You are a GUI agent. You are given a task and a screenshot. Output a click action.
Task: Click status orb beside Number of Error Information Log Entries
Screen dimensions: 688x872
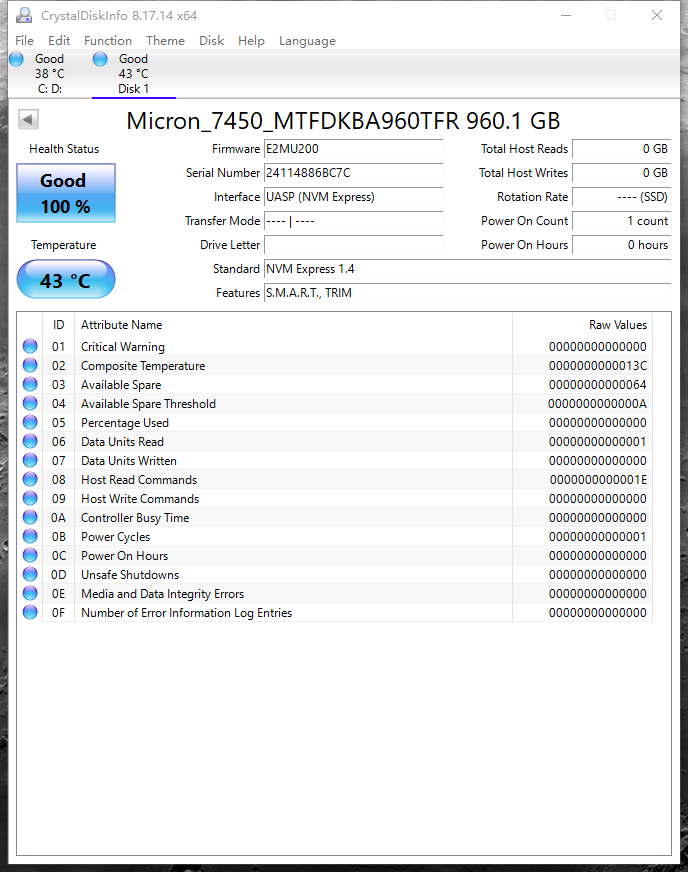[x=30, y=612]
